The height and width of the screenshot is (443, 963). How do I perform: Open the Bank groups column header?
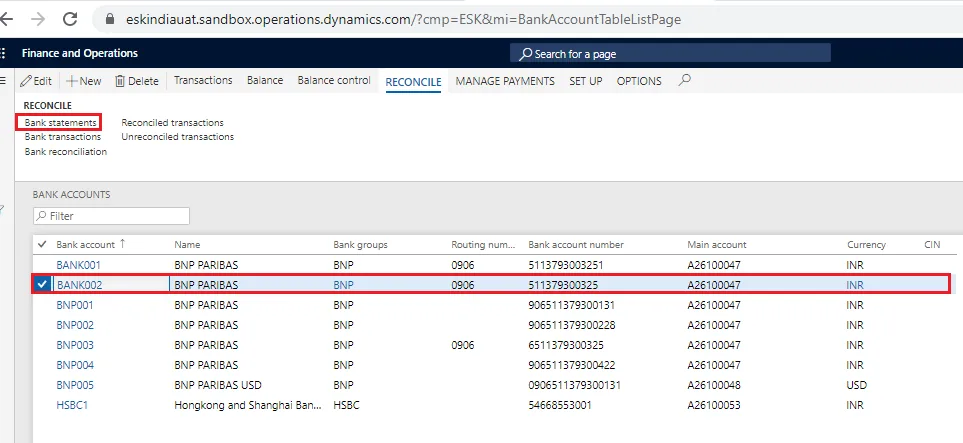pyautogui.click(x=361, y=245)
